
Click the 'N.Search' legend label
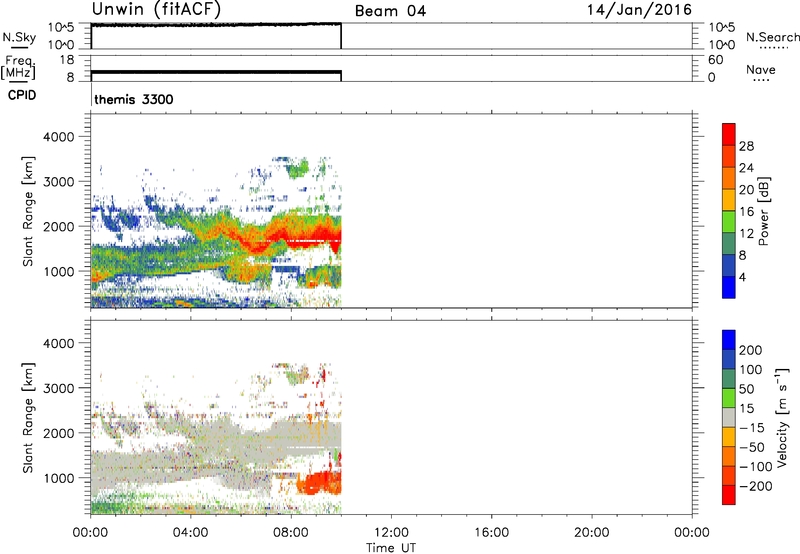772,37
